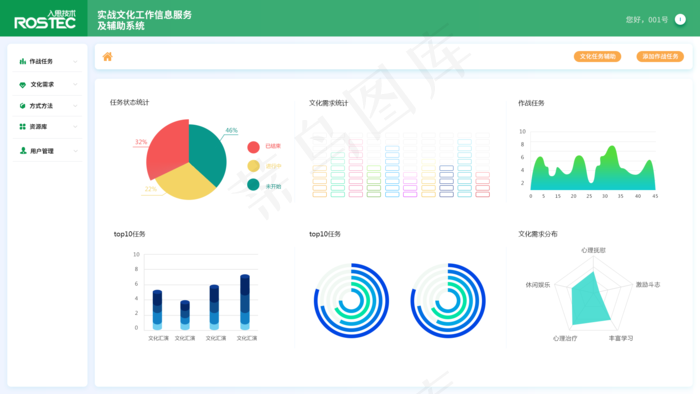Expand the 作战任务 chevron arrow
Screen dimensions: 700x394
click(x=75, y=62)
